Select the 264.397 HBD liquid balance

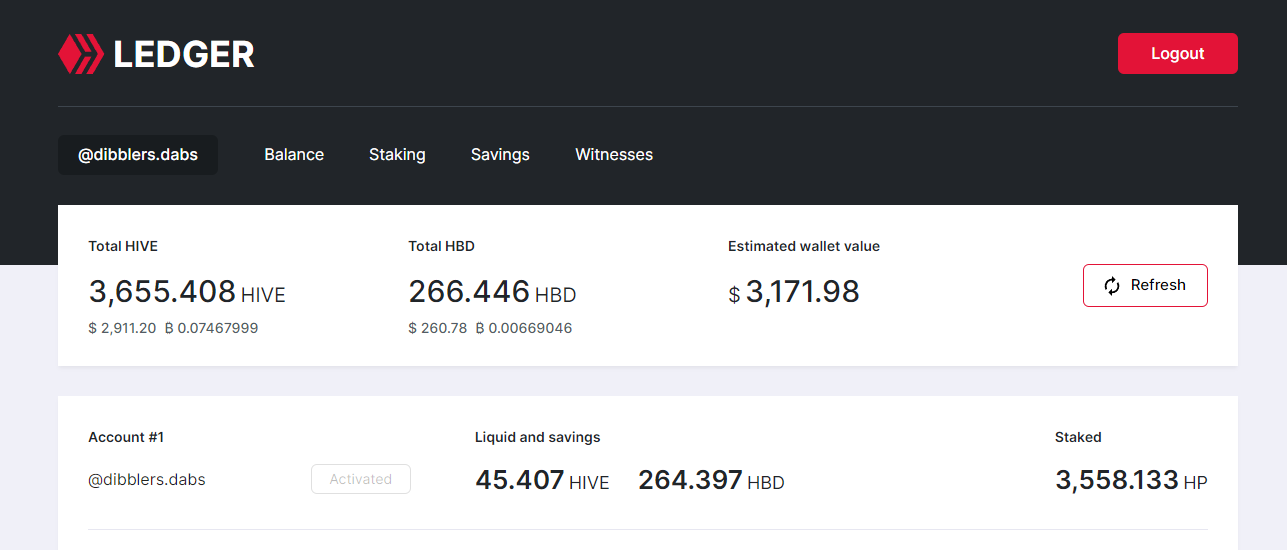click(711, 480)
